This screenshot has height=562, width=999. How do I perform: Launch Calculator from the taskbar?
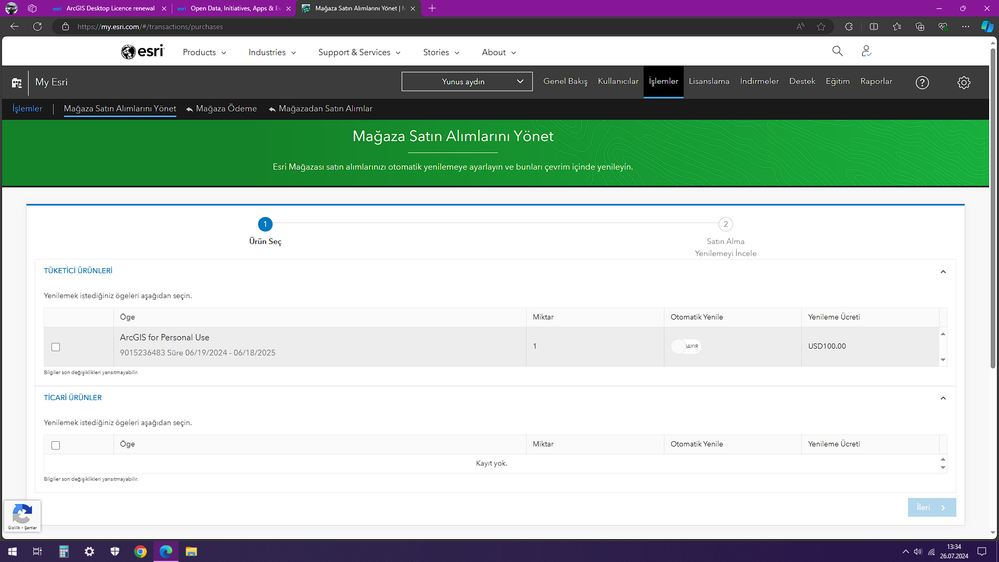point(64,551)
